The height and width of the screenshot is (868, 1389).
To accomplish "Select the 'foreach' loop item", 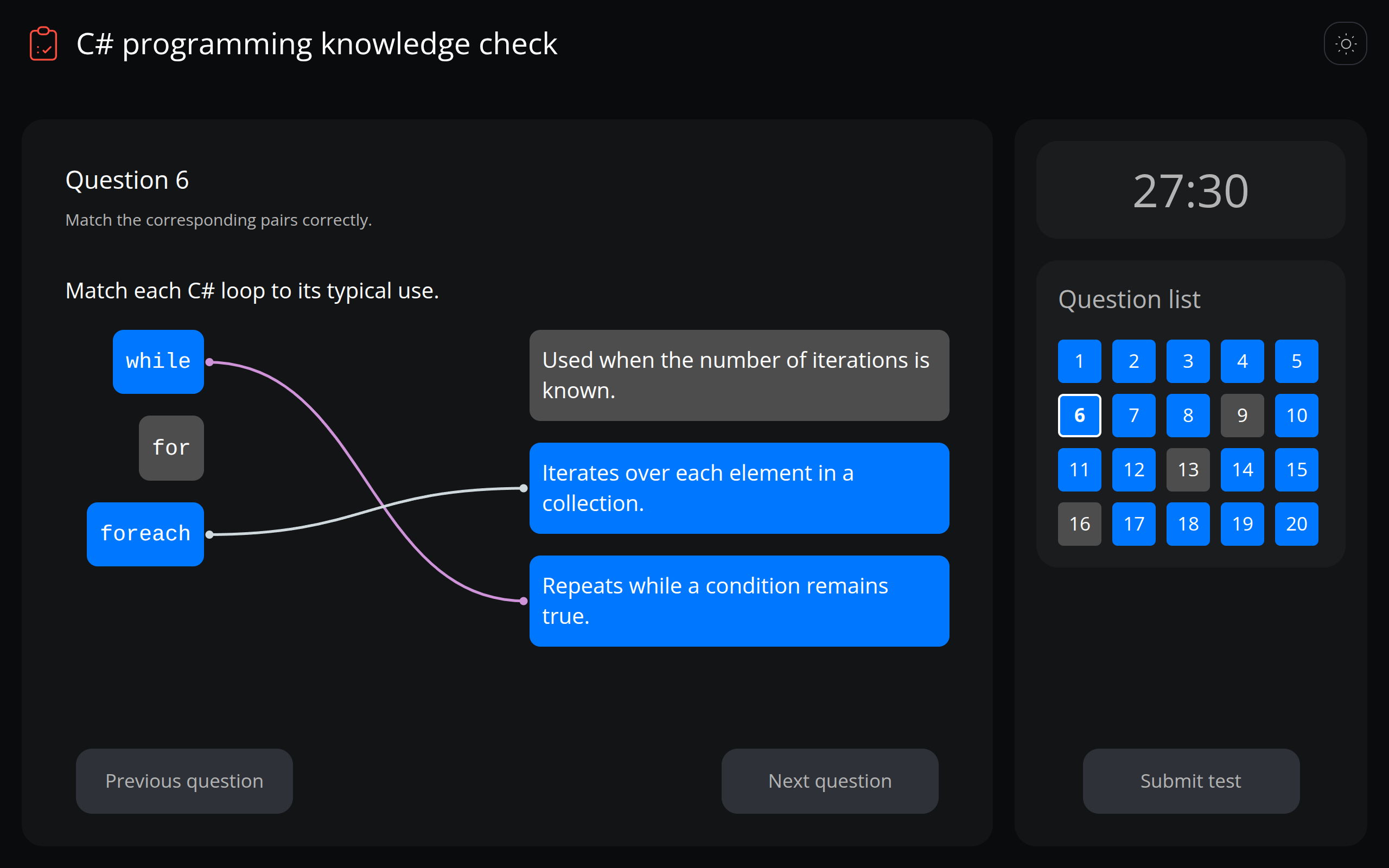I will (145, 534).
